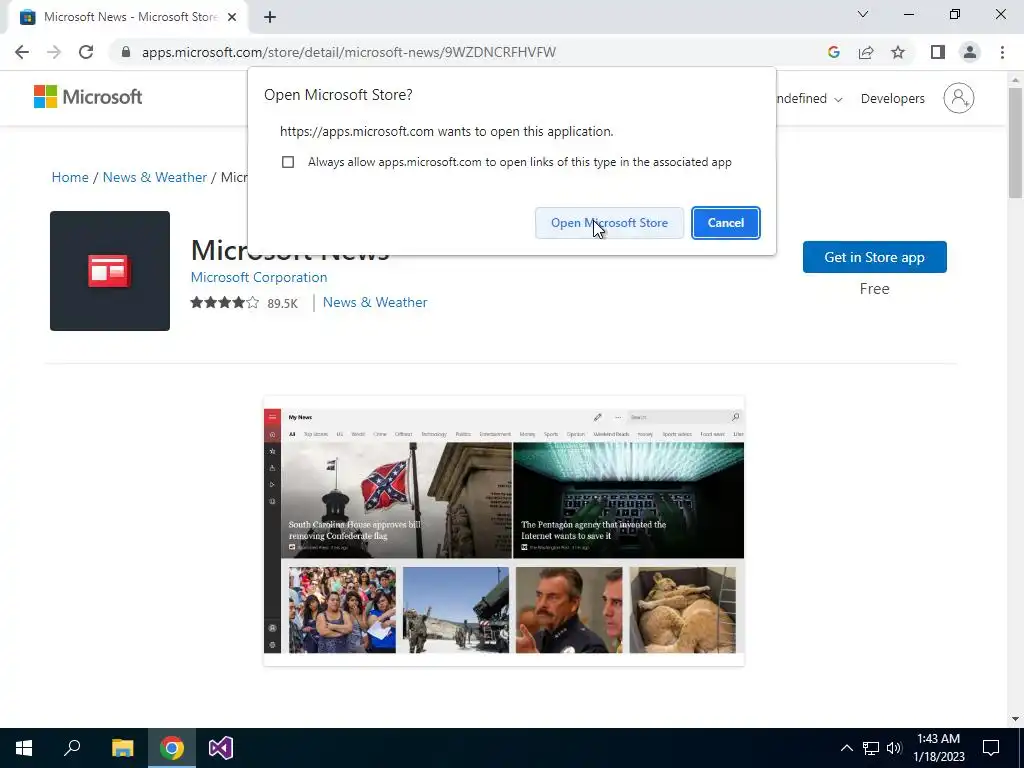Click the padlock site info icon
This screenshot has height=768, width=1024.
point(126,52)
